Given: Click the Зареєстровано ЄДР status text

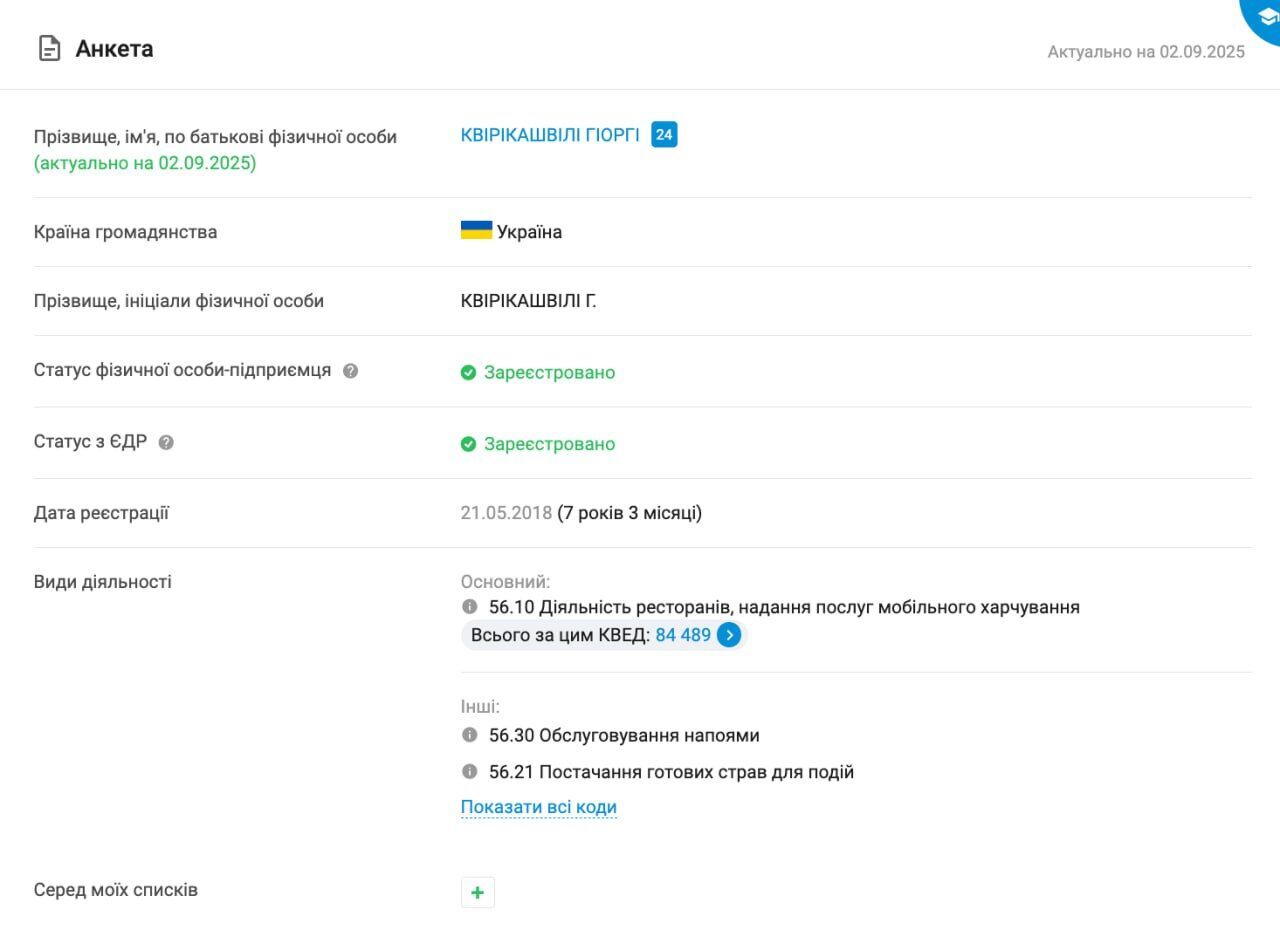Looking at the screenshot, I should (549, 444).
